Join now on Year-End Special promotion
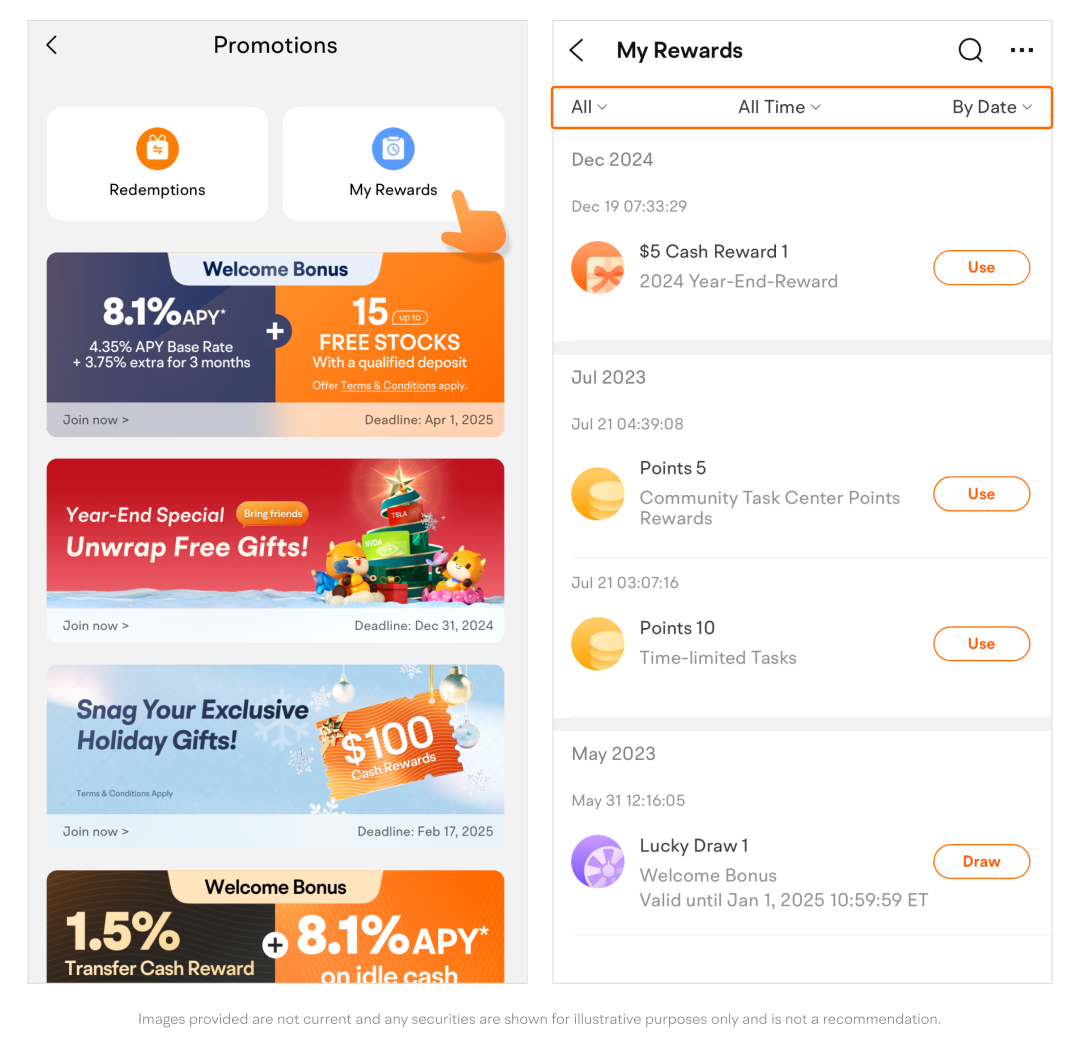The height and width of the screenshot is (1049, 1080). pyautogui.click(x=96, y=625)
